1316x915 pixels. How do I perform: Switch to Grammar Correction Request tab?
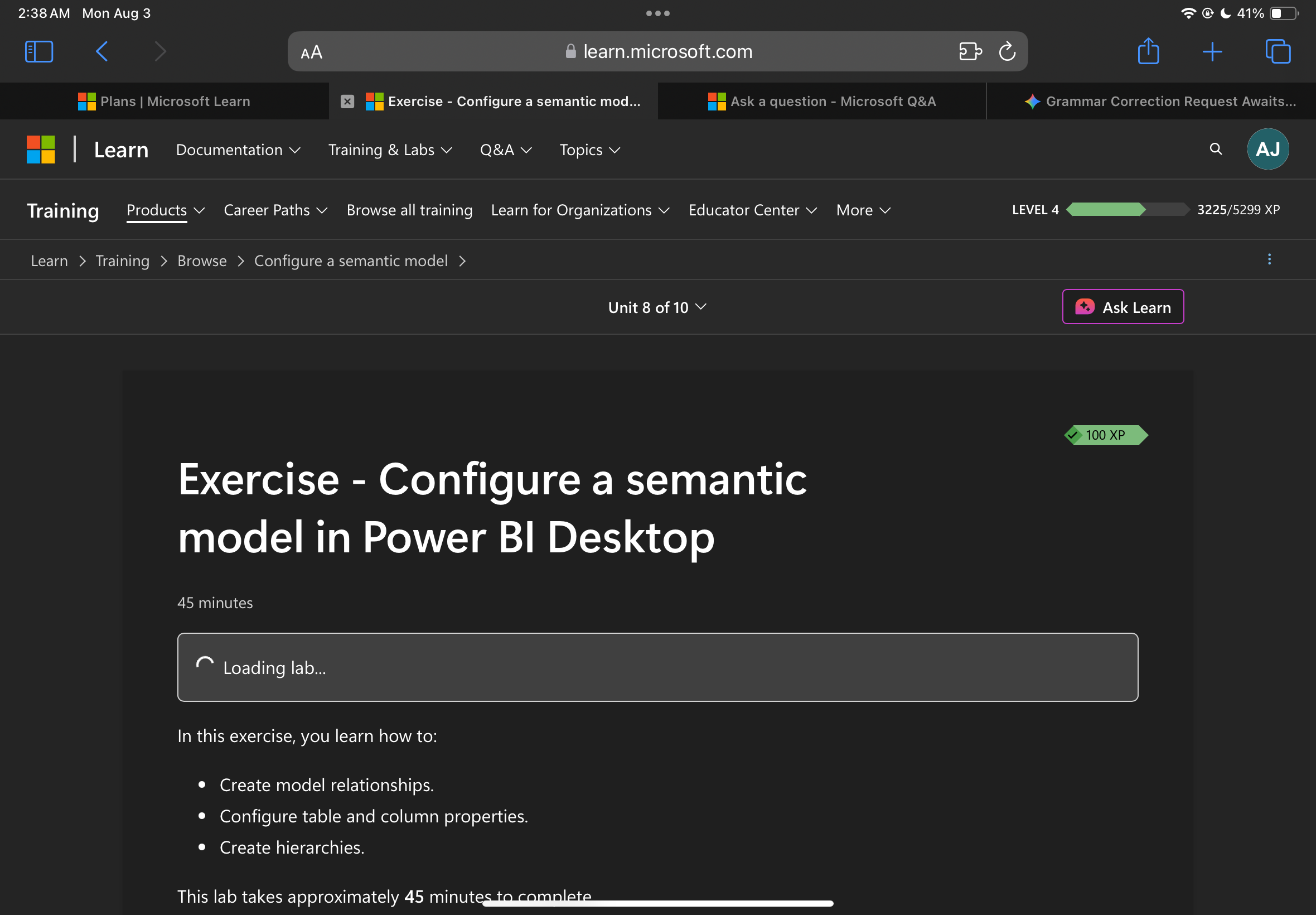tap(1151, 102)
